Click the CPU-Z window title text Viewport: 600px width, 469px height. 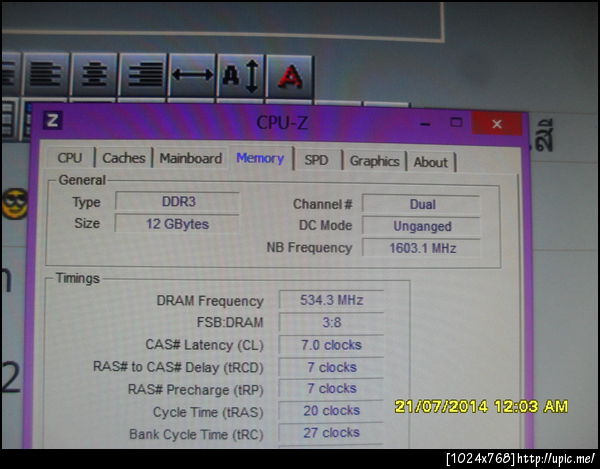282,122
